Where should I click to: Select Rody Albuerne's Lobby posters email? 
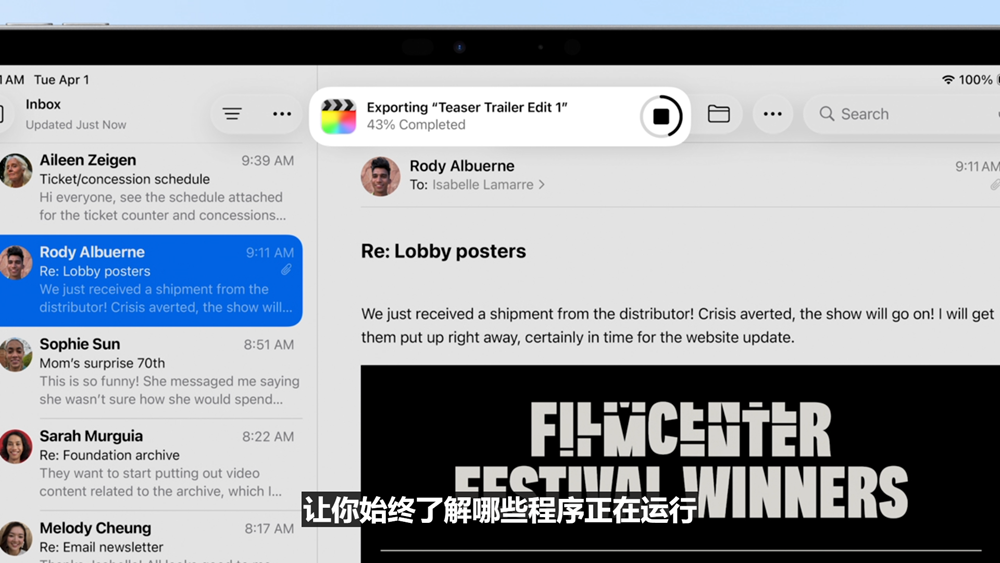(151, 281)
